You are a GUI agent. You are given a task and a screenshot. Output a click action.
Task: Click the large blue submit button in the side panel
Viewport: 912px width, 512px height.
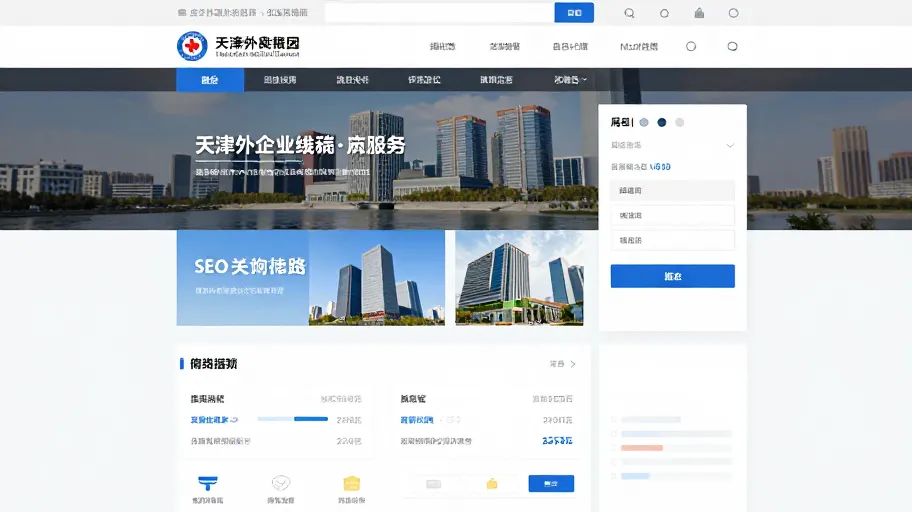coord(672,276)
